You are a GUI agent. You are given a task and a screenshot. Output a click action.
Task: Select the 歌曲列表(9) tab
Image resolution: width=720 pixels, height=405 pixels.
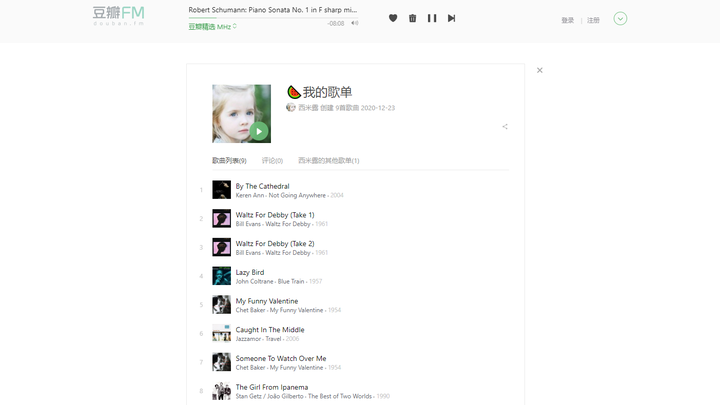point(229,161)
